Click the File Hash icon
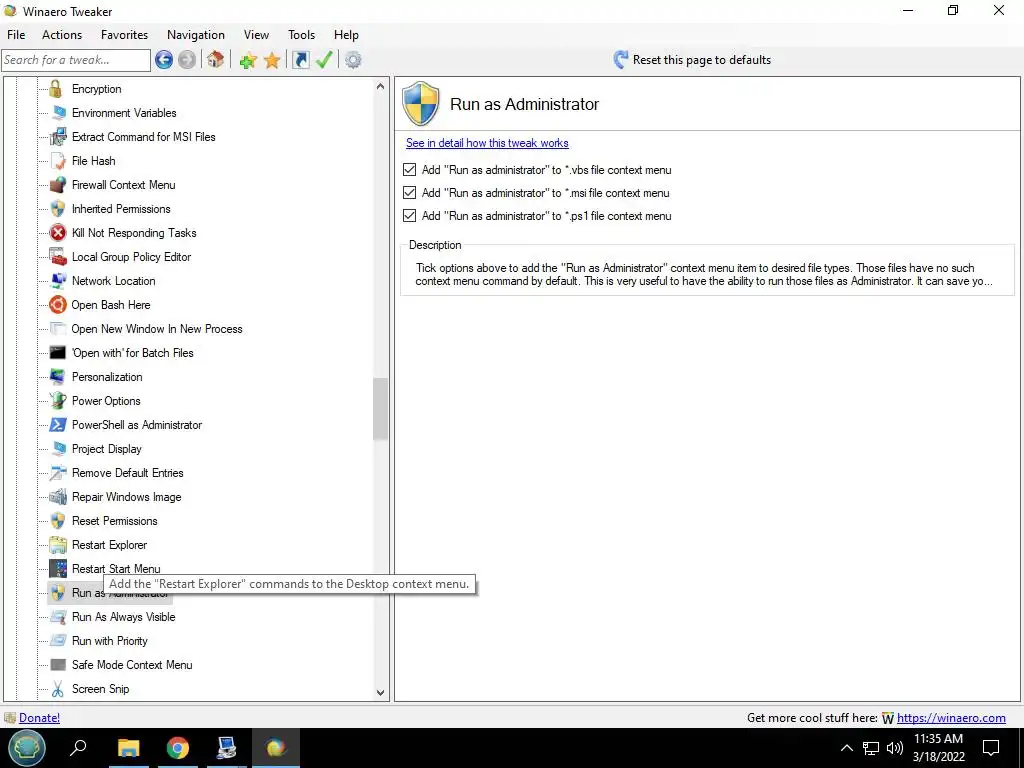Image resolution: width=1024 pixels, height=768 pixels. click(58, 161)
